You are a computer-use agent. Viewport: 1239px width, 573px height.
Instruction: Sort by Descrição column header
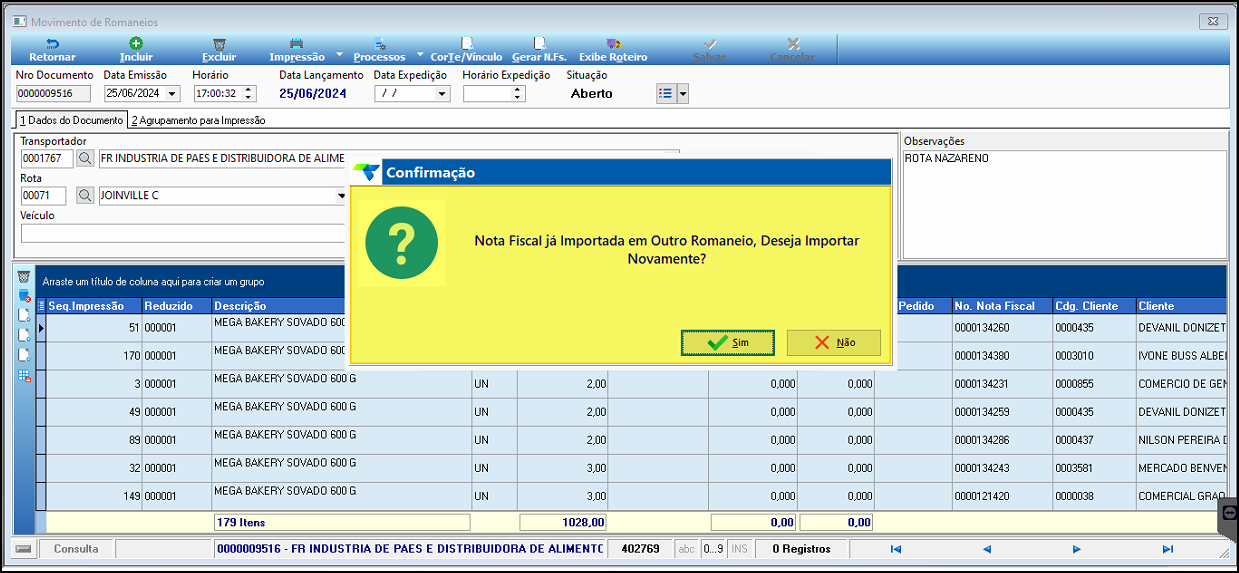[280, 306]
